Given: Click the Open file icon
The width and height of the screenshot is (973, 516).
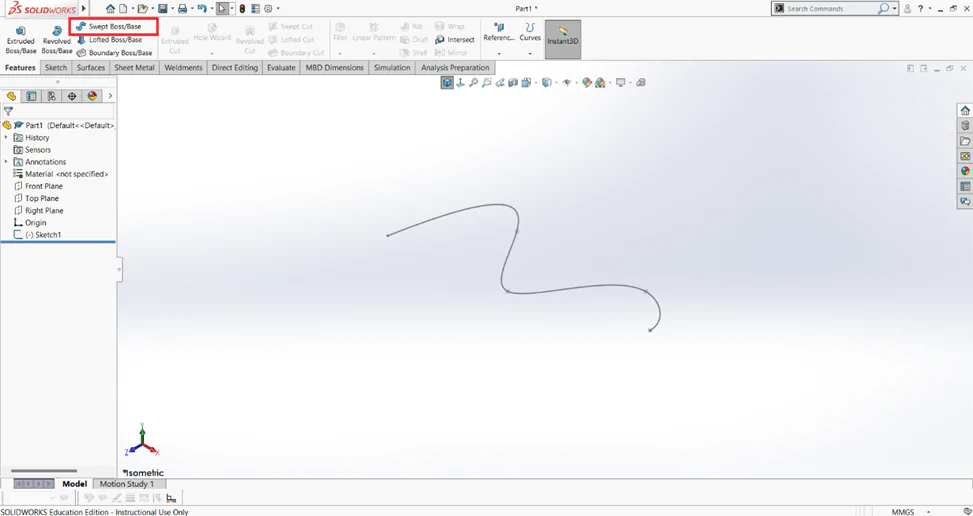Looking at the screenshot, I should (x=143, y=9).
